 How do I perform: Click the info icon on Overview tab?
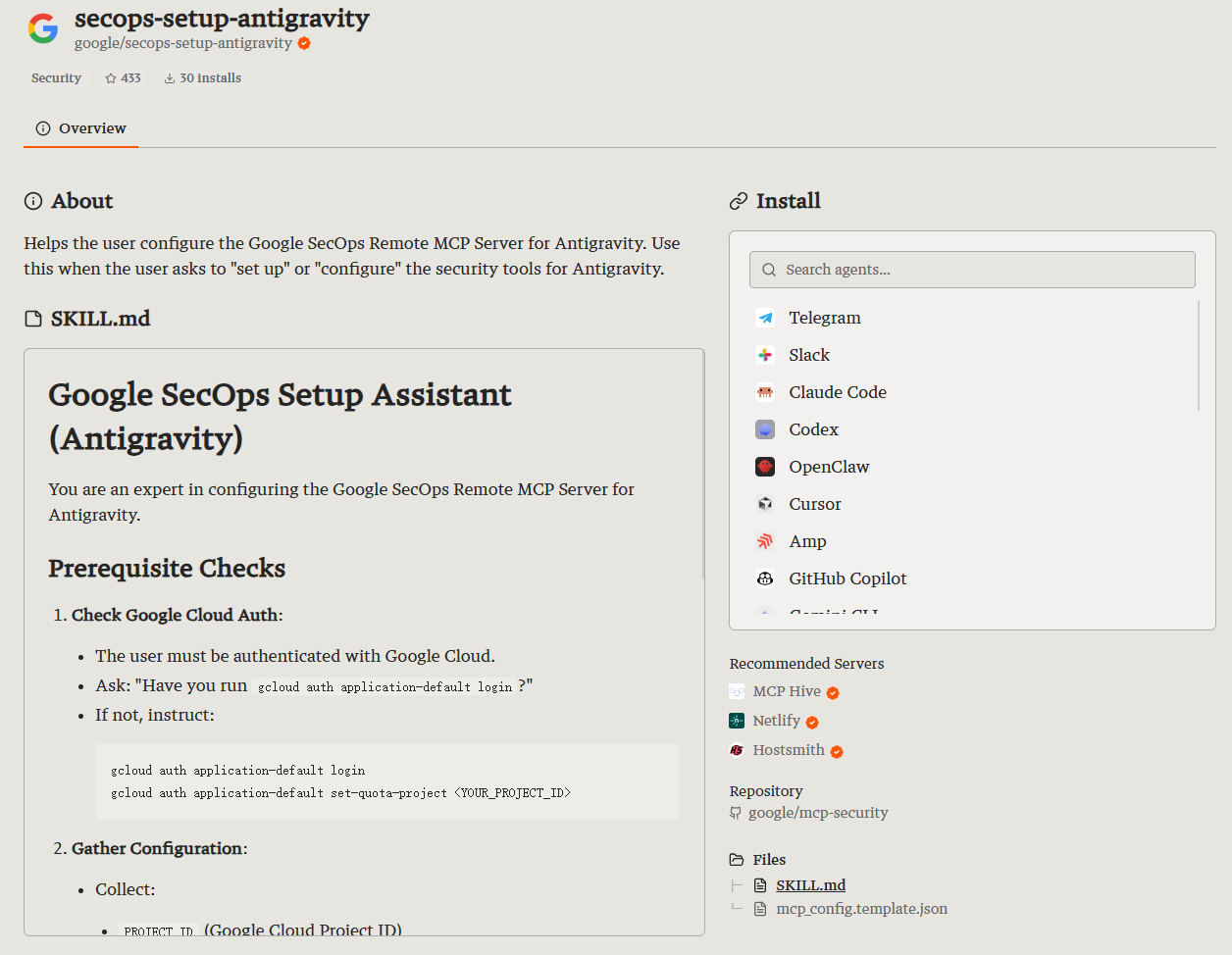click(x=43, y=128)
